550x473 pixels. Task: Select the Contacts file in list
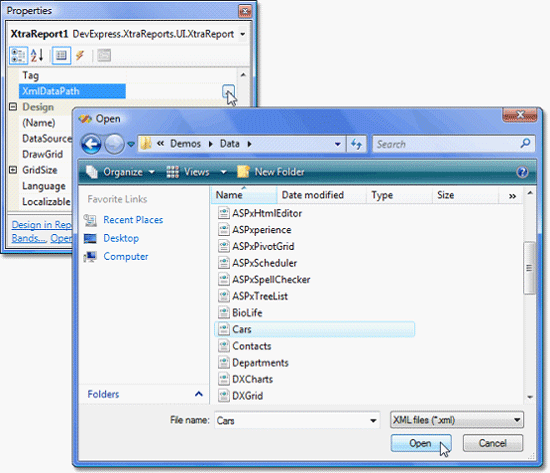[251, 346]
